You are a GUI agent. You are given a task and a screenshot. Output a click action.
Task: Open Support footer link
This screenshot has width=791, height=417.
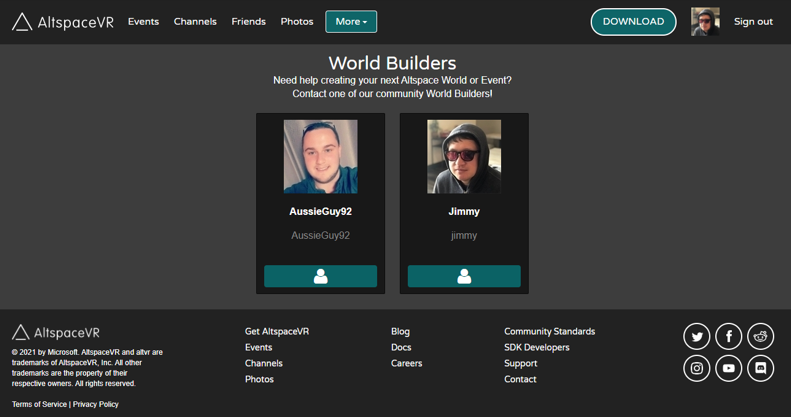coord(521,363)
